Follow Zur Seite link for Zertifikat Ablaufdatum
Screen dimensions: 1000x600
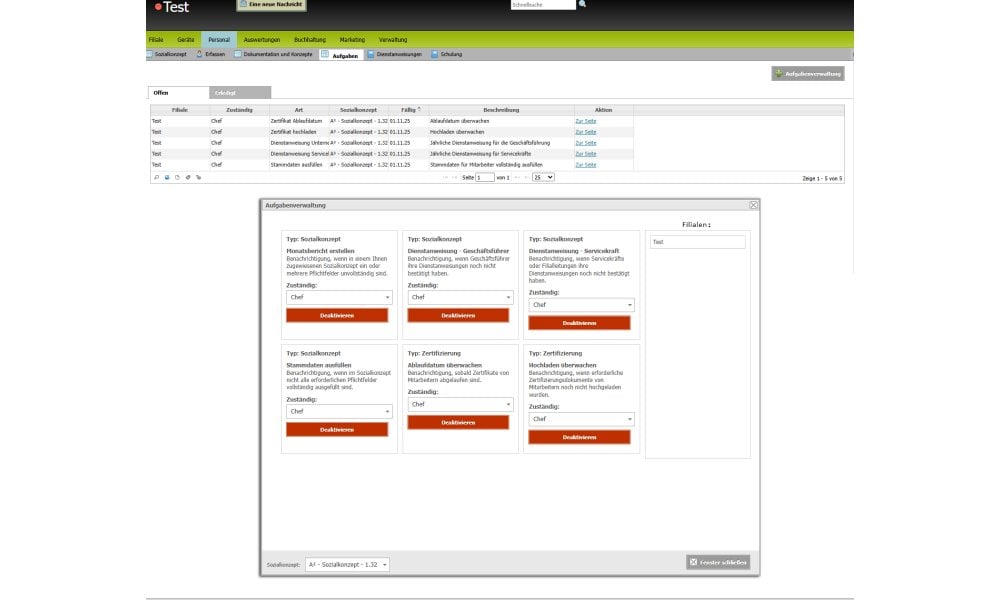pos(585,121)
